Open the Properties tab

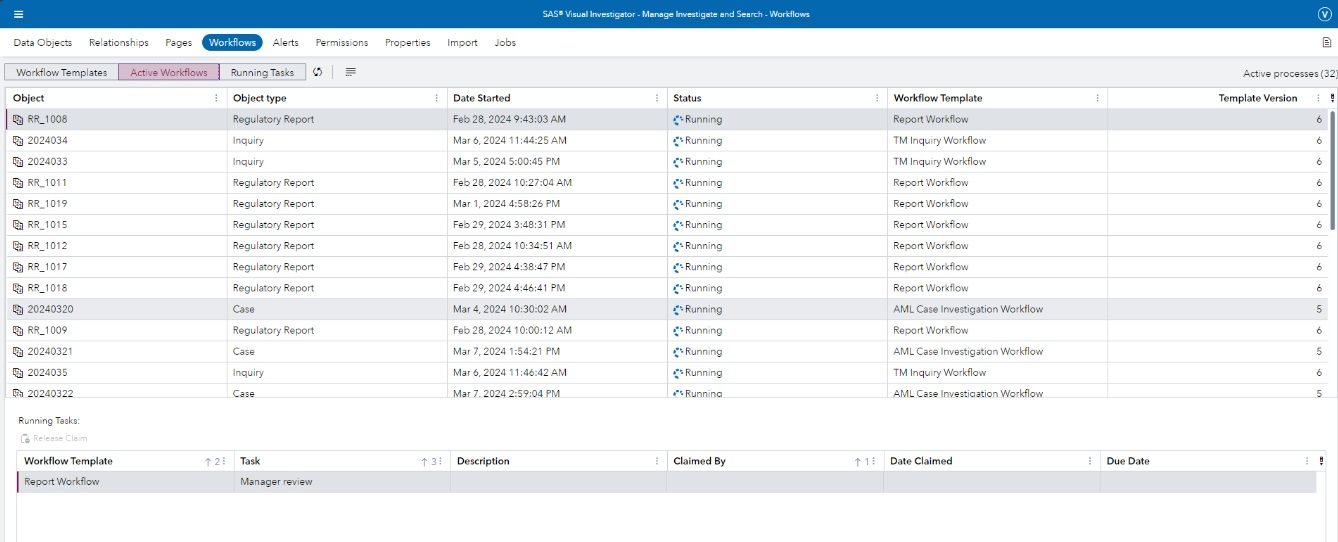coord(408,43)
